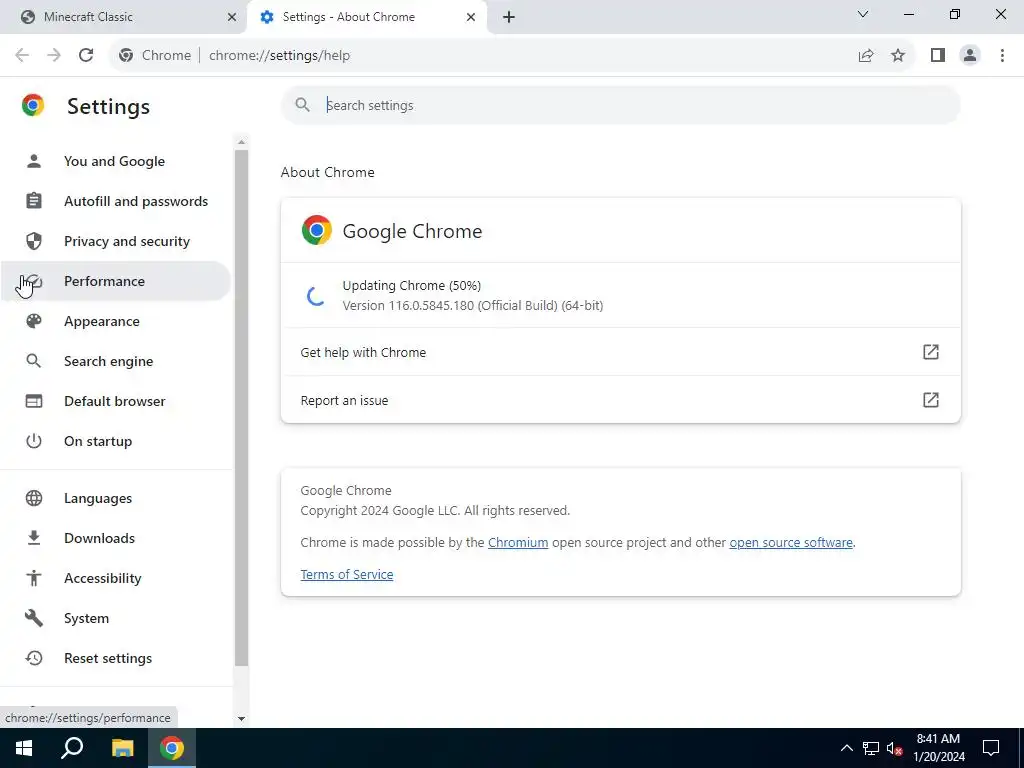Click the Downloads arrow icon

coord(33,537)
